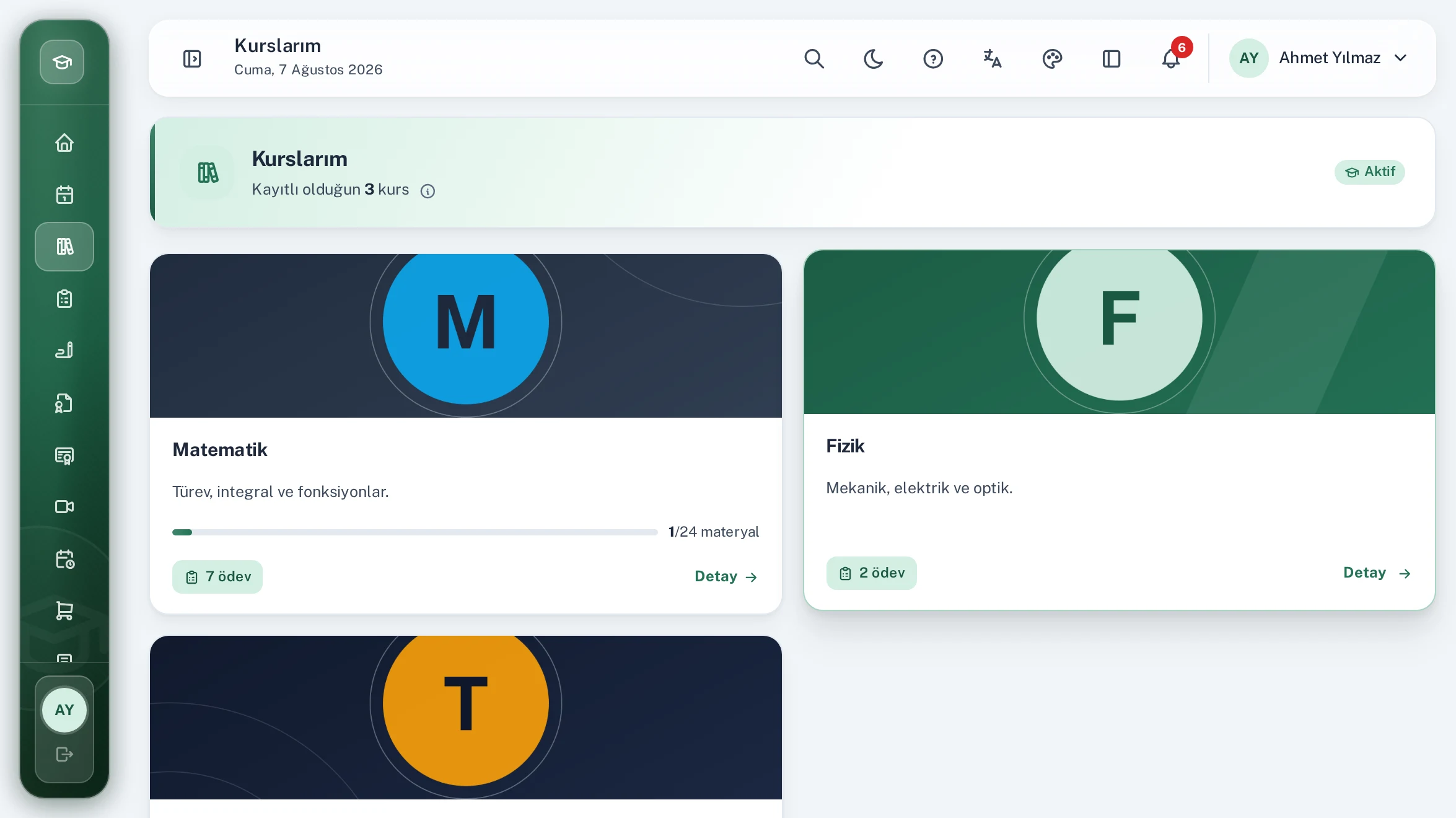
Task: Open the shopping cart icon in sidebar
Action: tap(64, 611)
